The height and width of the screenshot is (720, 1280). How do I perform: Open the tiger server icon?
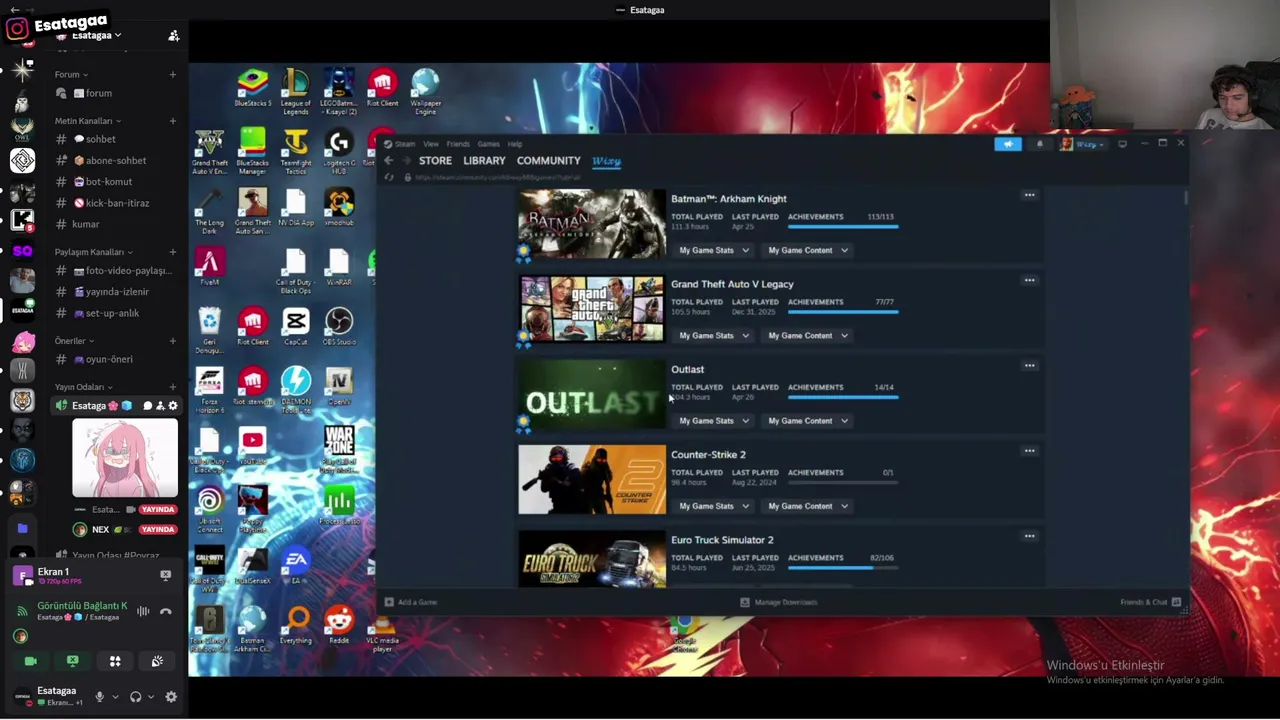click(x=22, y=400)
